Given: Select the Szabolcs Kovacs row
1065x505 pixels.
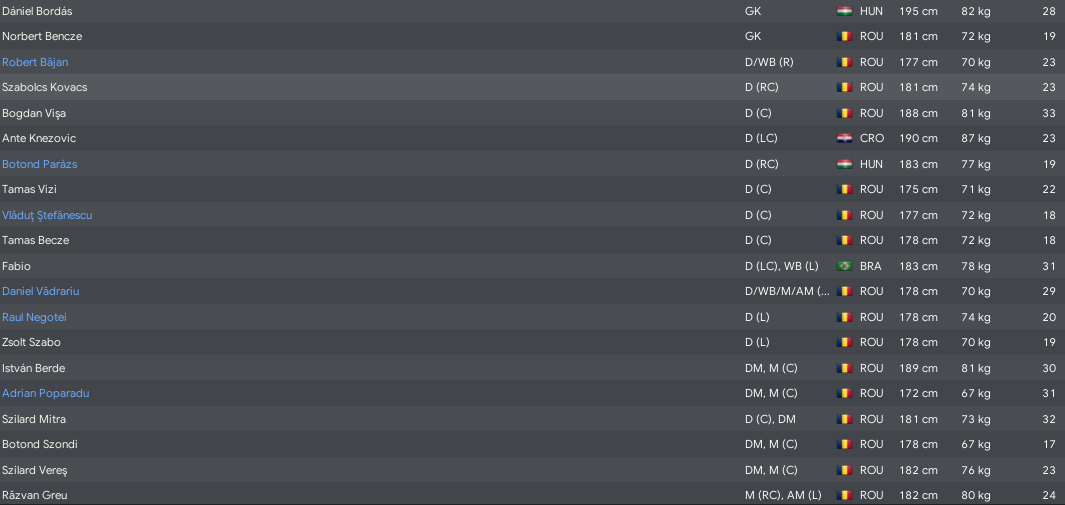Looking at the screenshot, I should [x=532, y=88].
